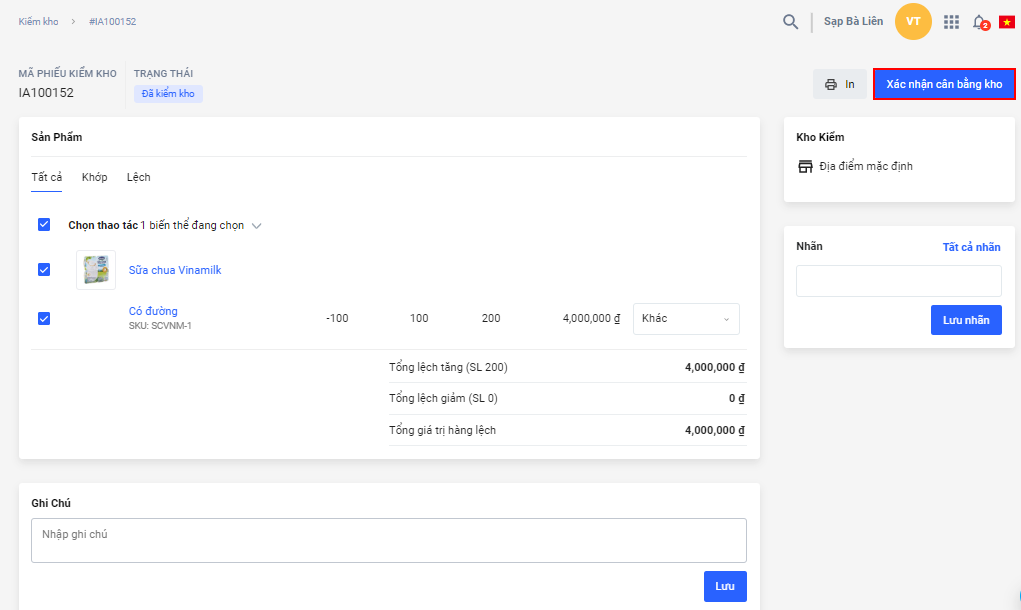
Task: Open the notifications bell
Action: click(979, 22)
